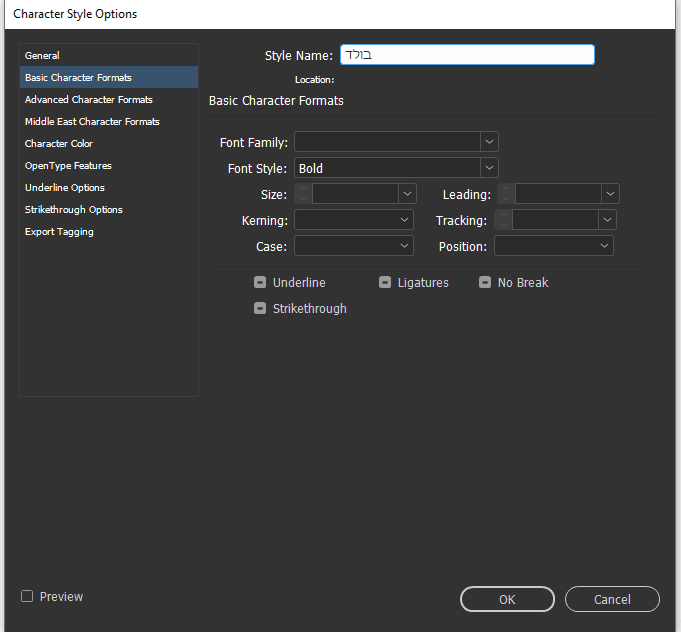Toggle the Strikethrough checkbox

(x=260, y=309)
